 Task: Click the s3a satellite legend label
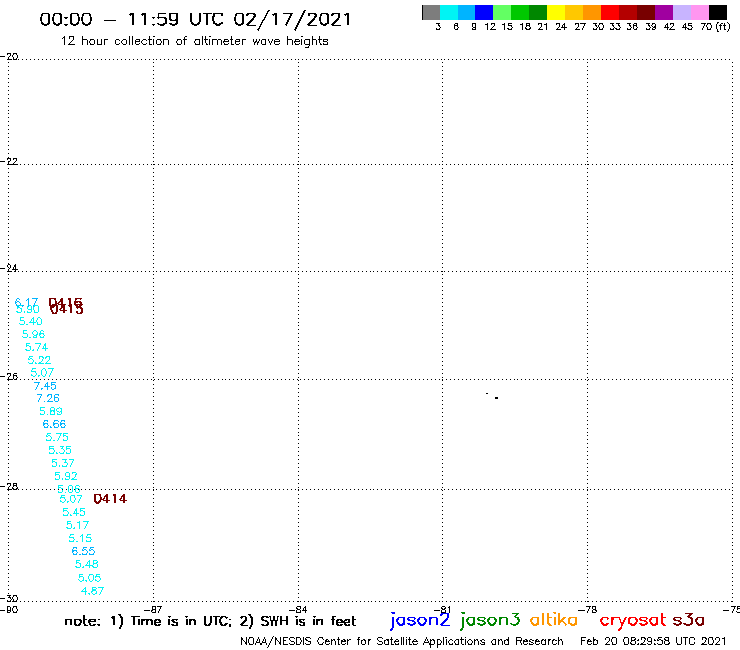coord(688,620)
